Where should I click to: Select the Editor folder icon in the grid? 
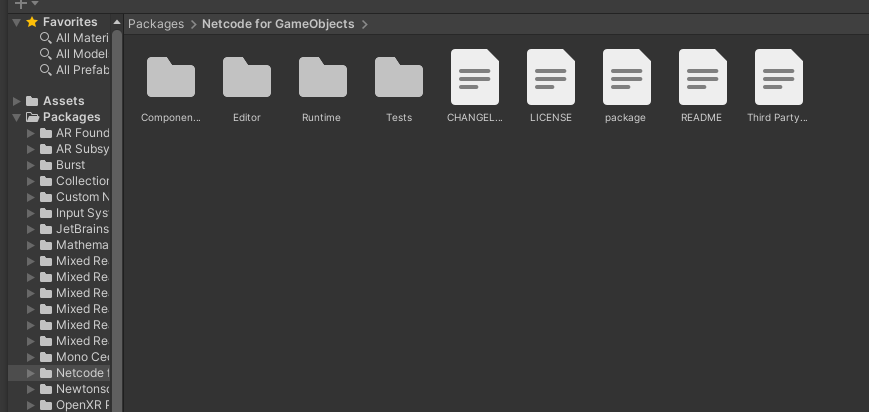click(247, 77)
